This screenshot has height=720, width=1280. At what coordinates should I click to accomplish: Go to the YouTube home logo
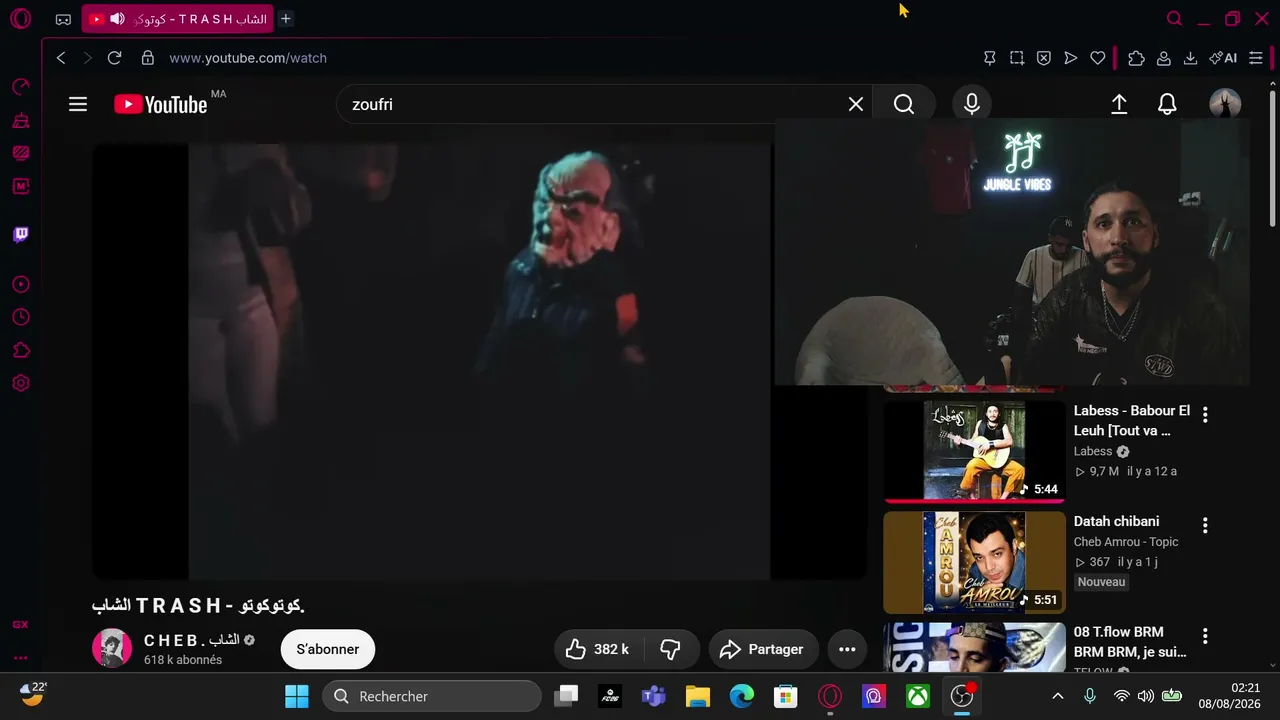pos(161,104)
